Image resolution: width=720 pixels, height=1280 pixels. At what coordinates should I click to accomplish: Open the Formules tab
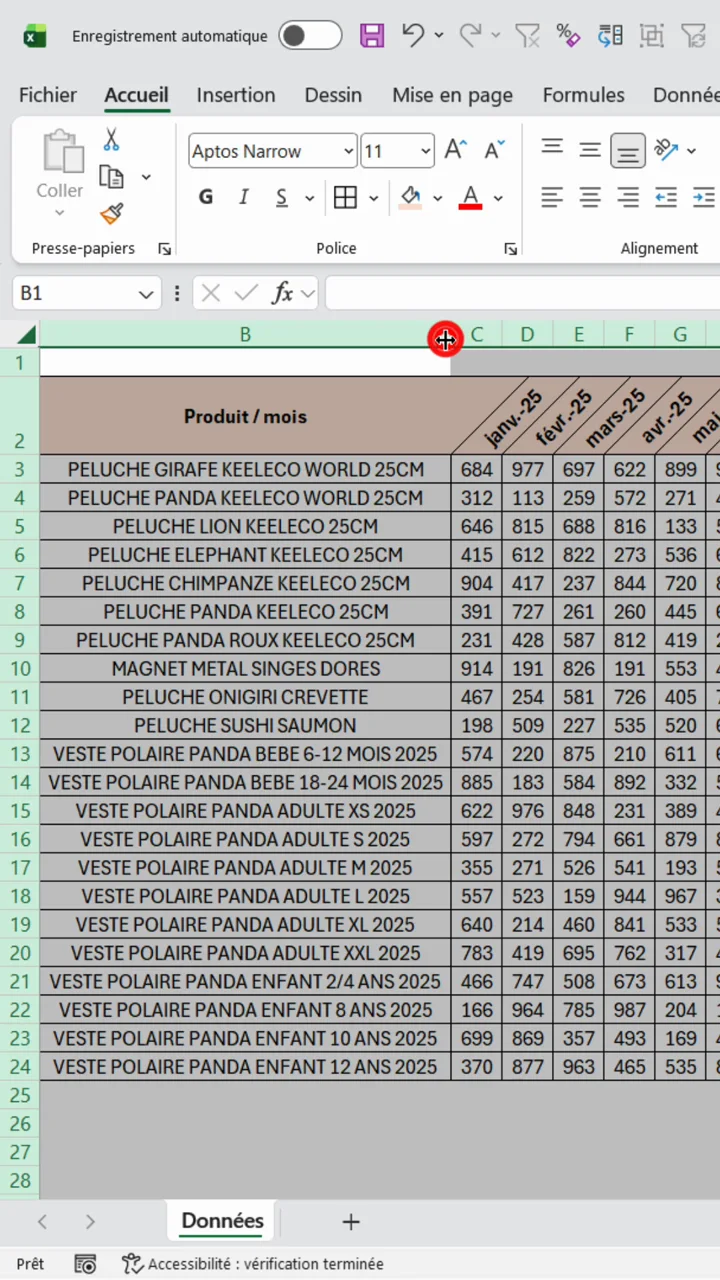tap(584, 95)
